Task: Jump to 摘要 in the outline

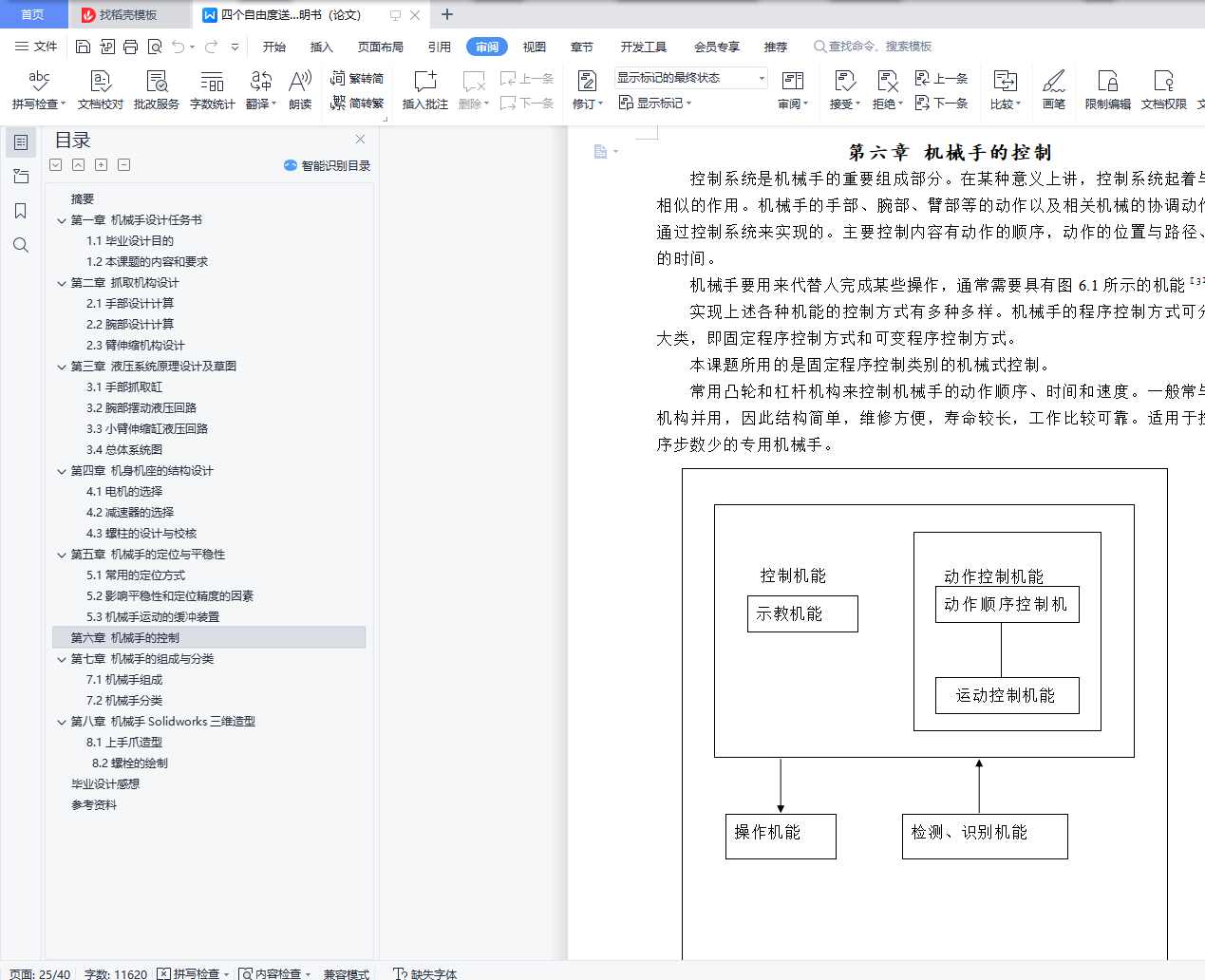Action: (83, 199)
